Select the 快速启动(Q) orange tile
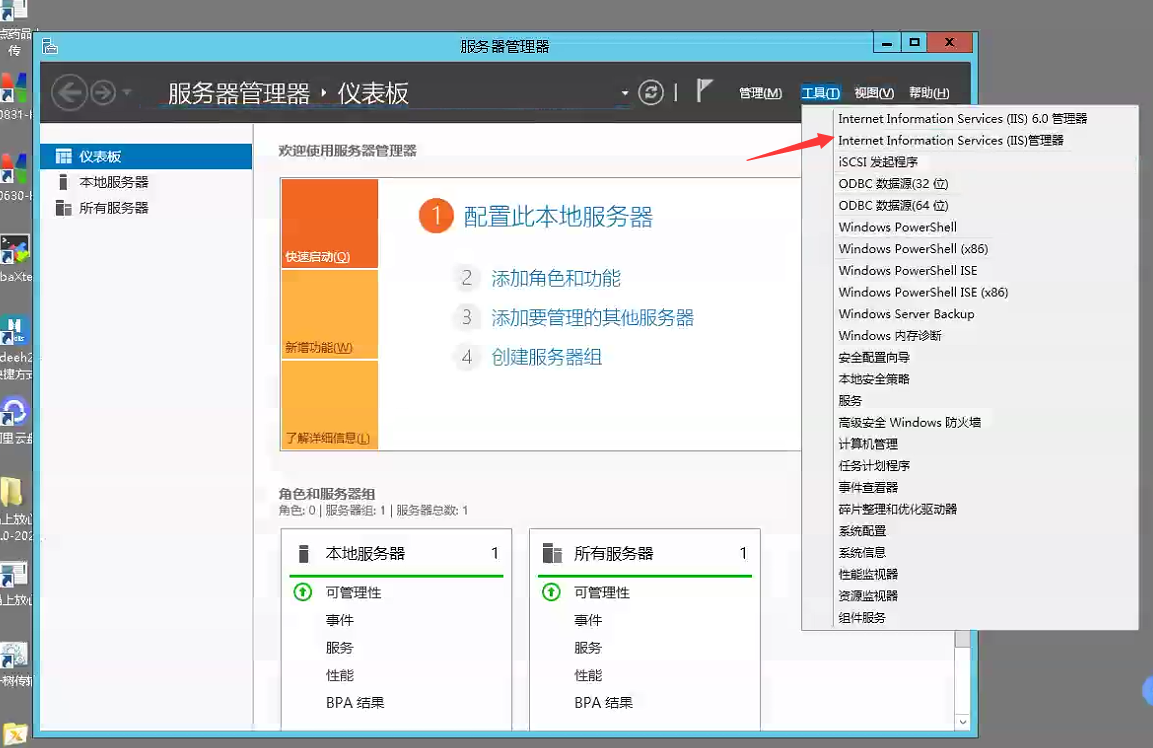1153x748 pixels. click(x=329, y=223)
